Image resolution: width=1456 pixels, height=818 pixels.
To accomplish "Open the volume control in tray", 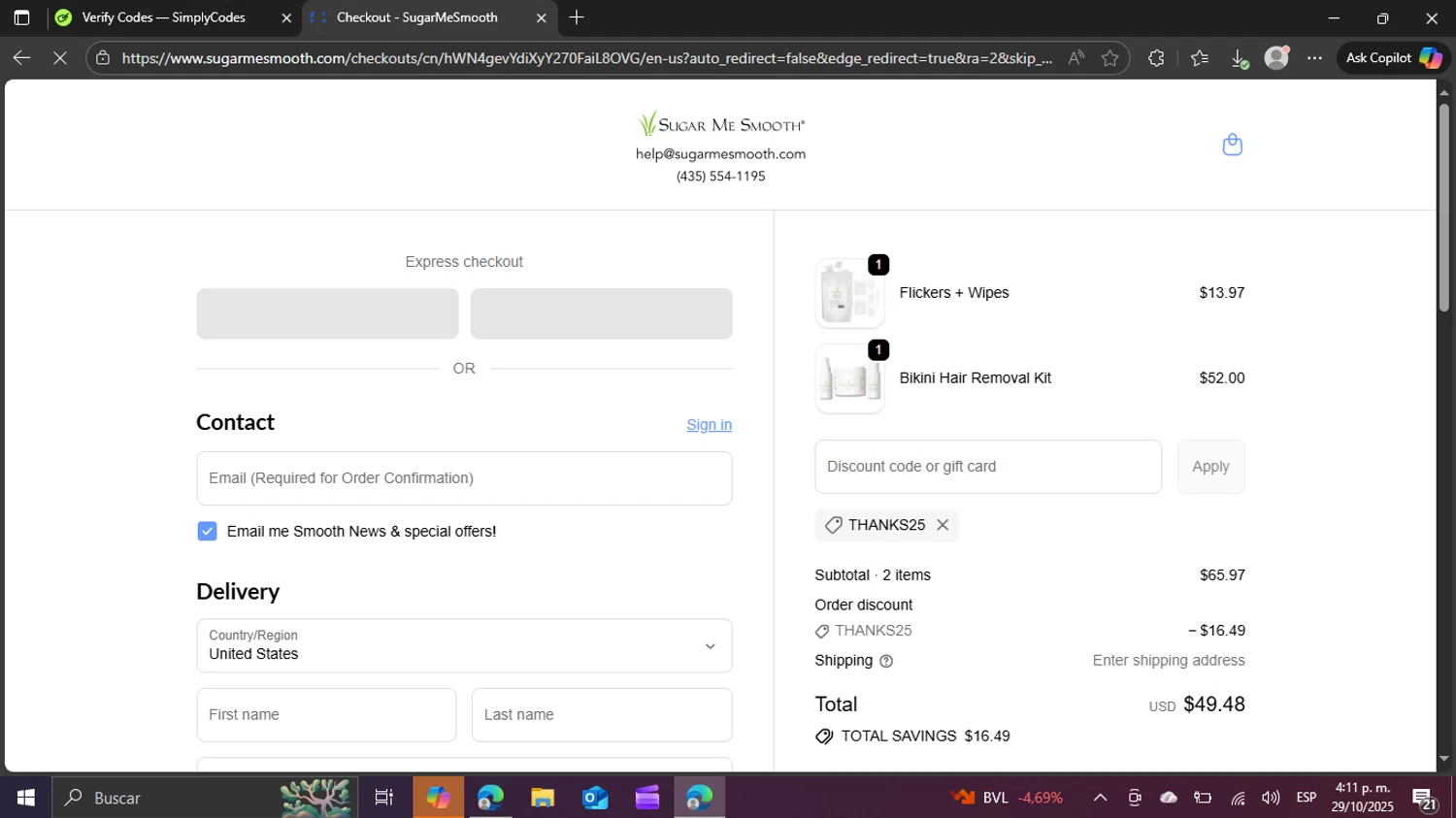I will pyautogui.click(x=1271, y=798).
